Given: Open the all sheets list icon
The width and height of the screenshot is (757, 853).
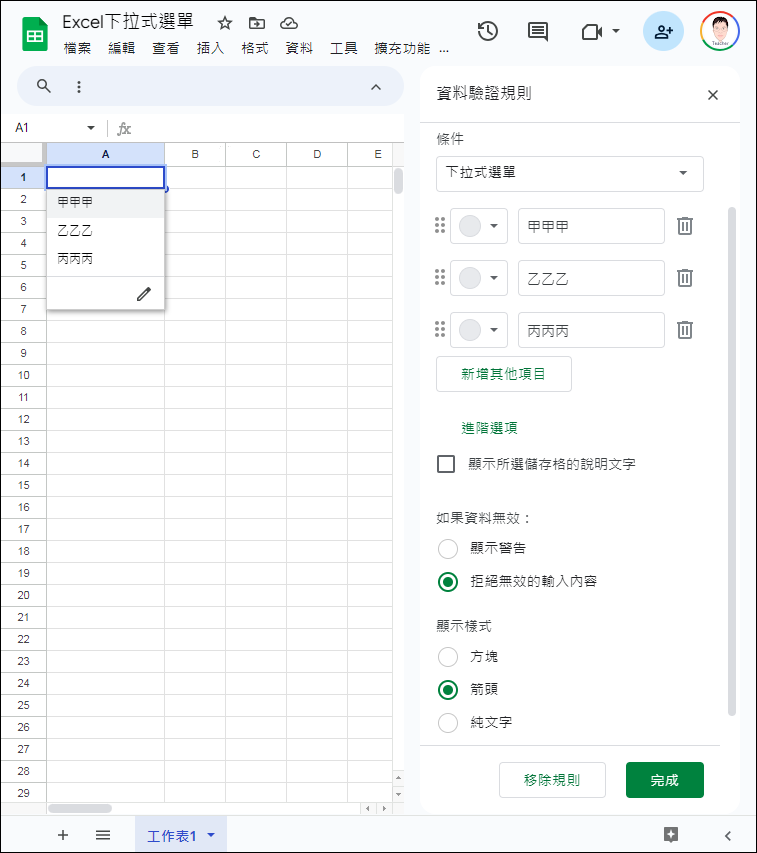Looking at the screenshot, I should (x=103, y=835).
